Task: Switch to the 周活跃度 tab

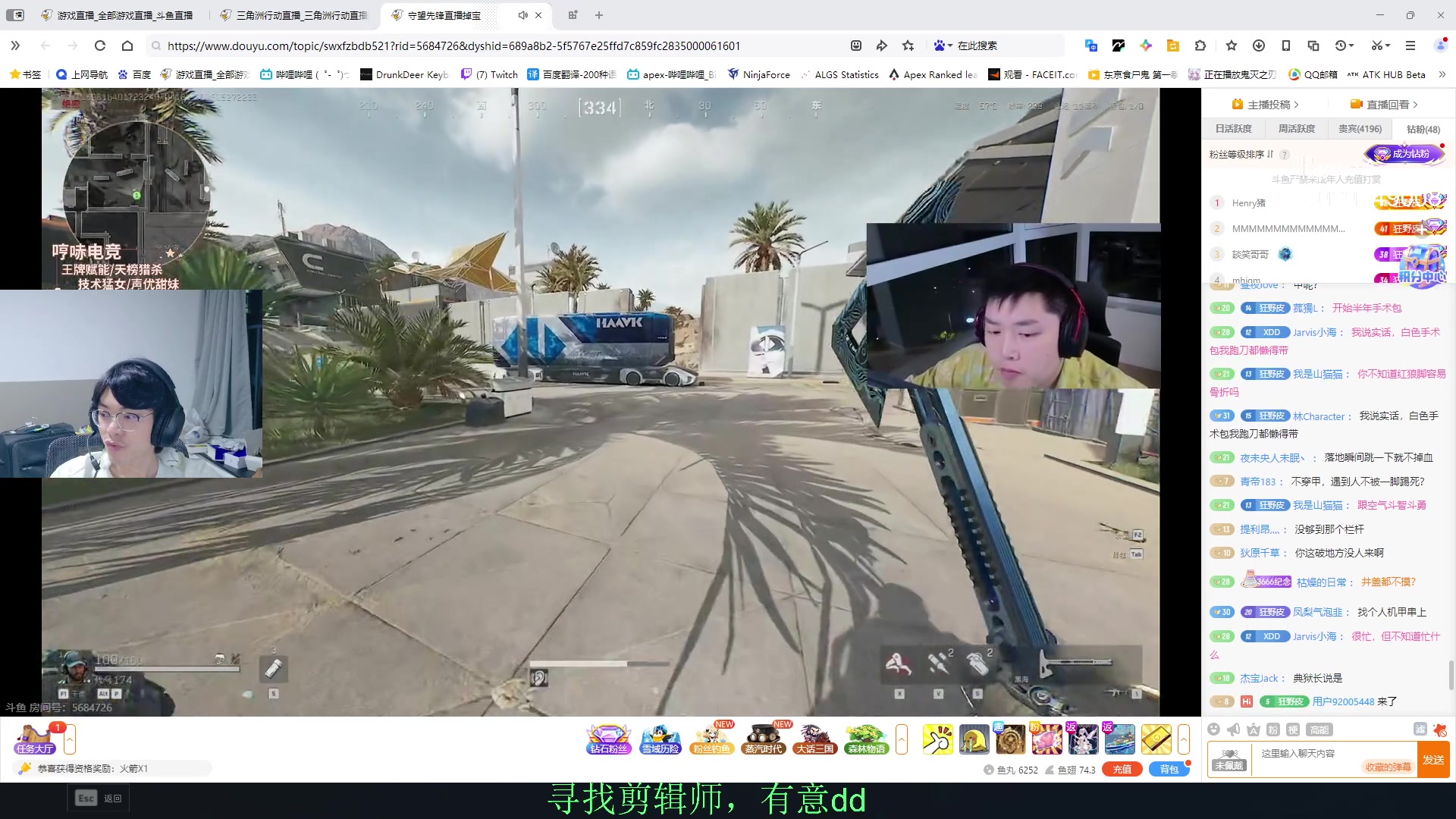Action: [1296, 129]
